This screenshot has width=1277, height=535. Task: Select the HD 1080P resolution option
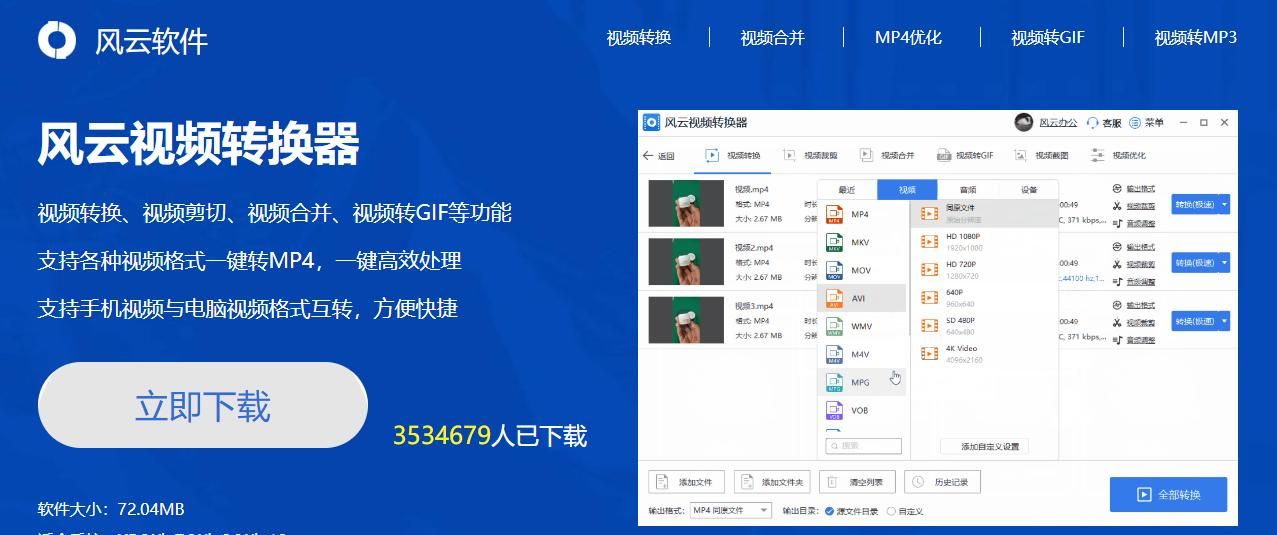pyautogui.click(x=984, y=241)
